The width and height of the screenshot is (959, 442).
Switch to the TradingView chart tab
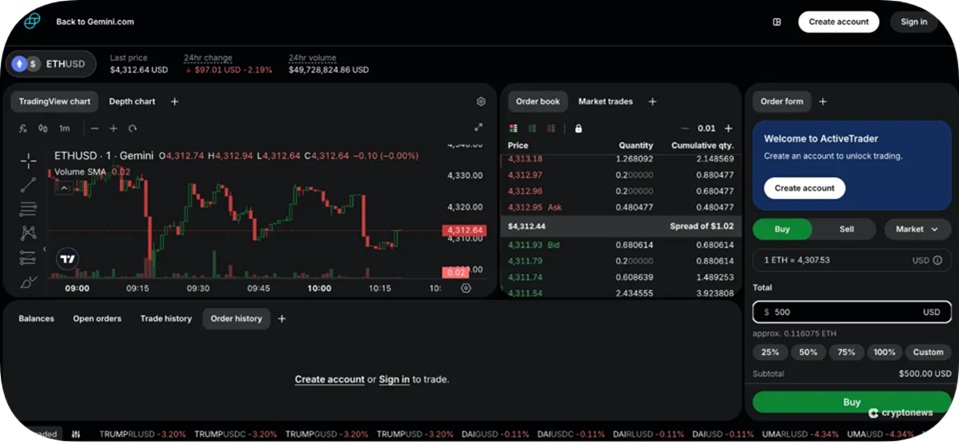[x=54, y=101]
